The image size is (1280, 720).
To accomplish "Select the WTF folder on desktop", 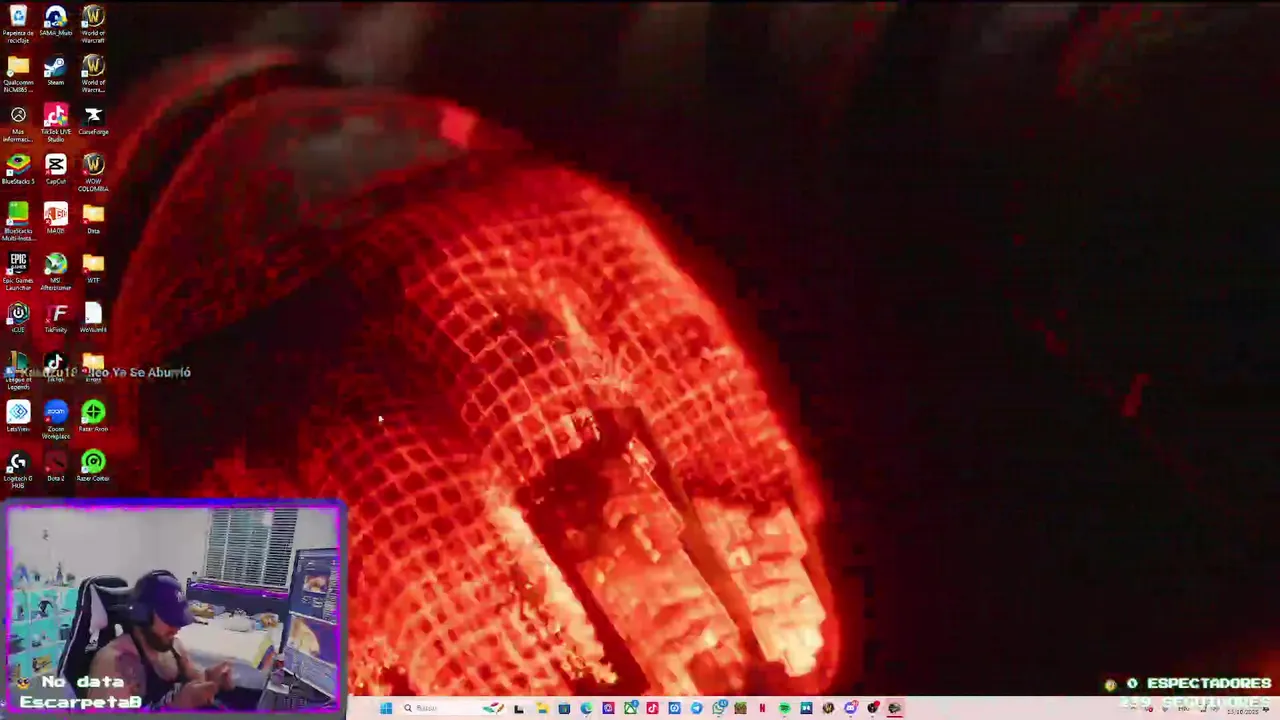I will (93, 268).
